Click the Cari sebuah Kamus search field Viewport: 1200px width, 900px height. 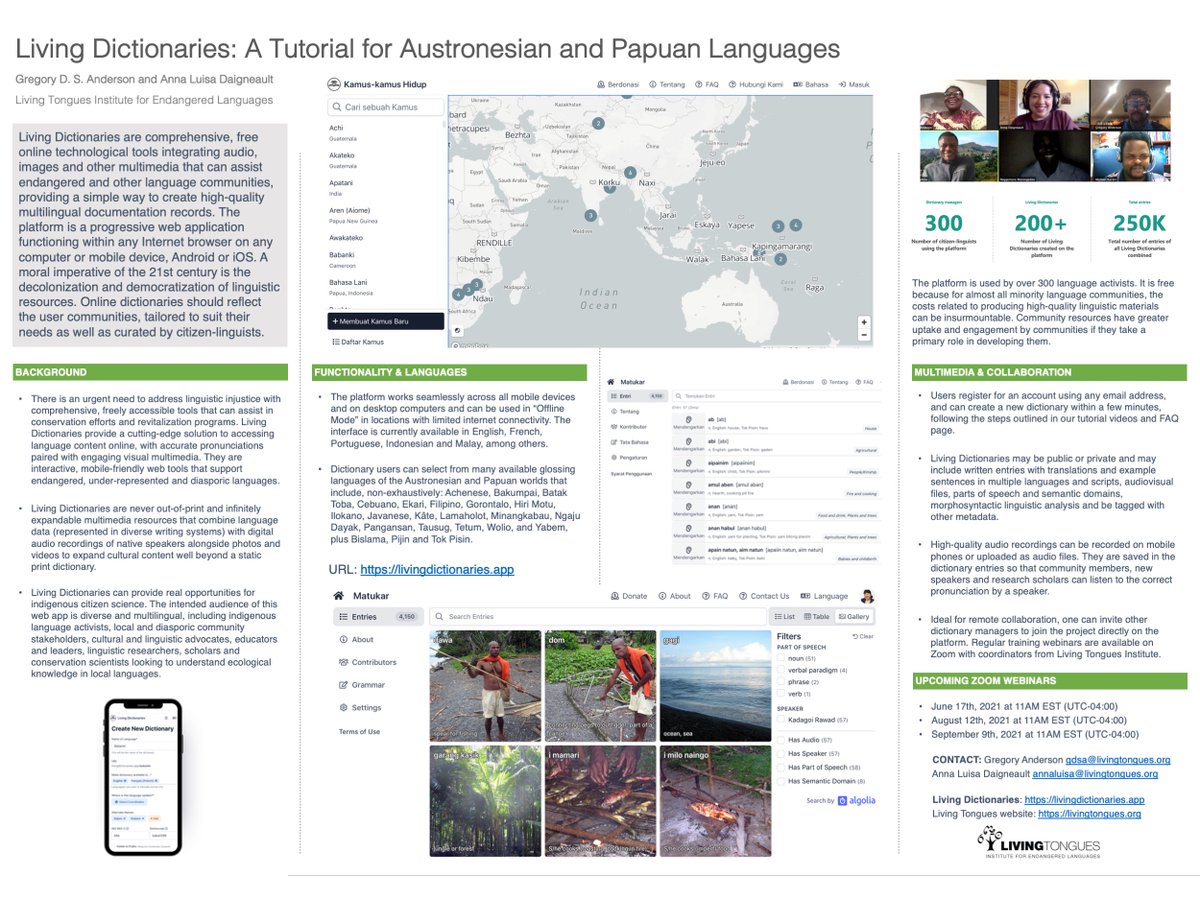pyautogui.click(x=386, y=107)
